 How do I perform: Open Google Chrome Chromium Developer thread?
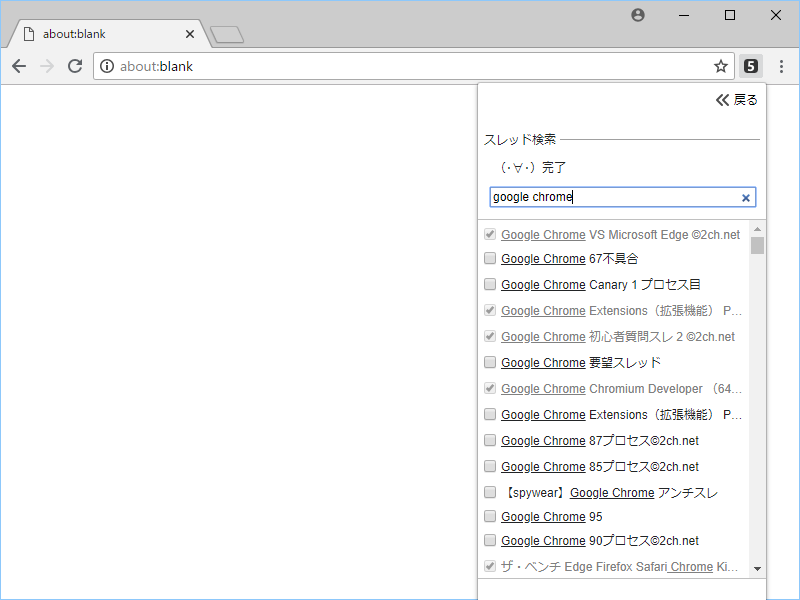(x=621, y=389)
